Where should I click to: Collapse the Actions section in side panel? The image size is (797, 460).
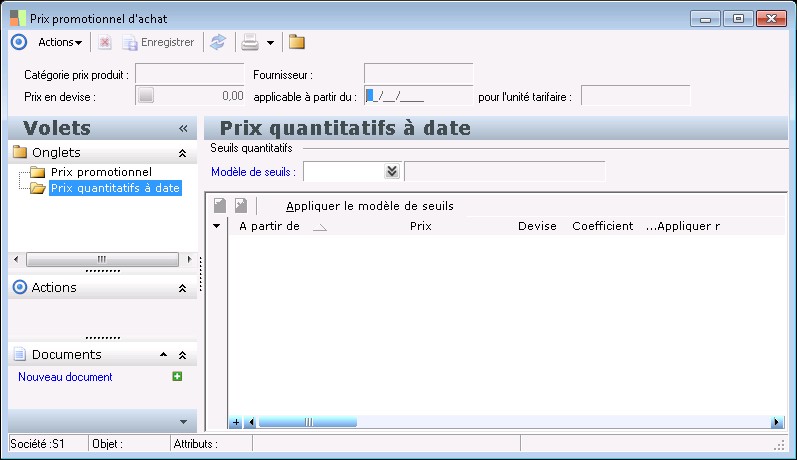click(x=182, y=288)
